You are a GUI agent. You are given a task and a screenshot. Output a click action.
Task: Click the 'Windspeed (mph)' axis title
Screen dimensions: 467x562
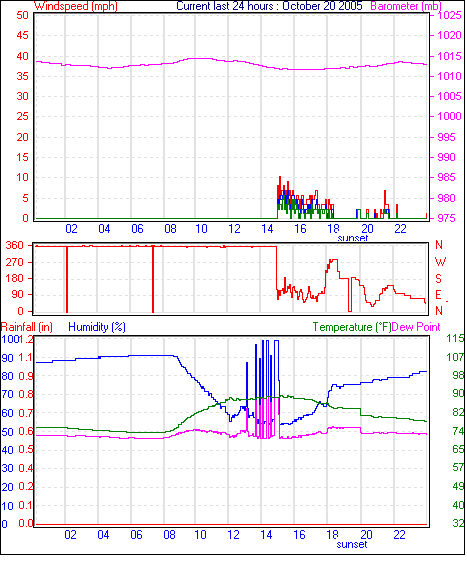[76, 6]
